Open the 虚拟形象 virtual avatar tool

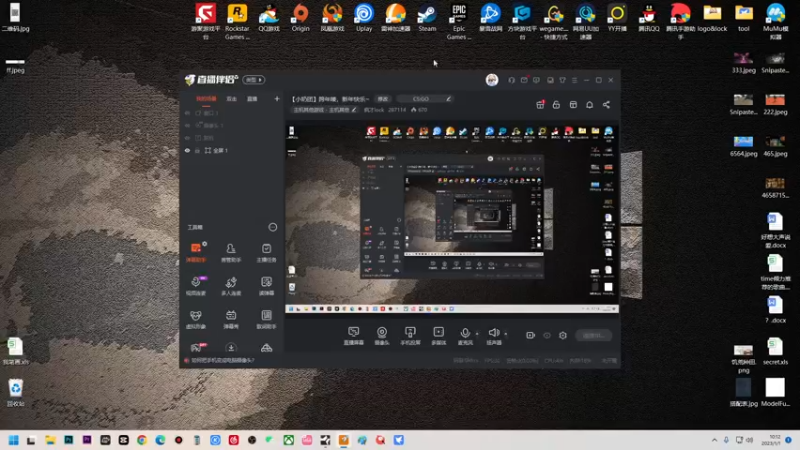(196, 319)
